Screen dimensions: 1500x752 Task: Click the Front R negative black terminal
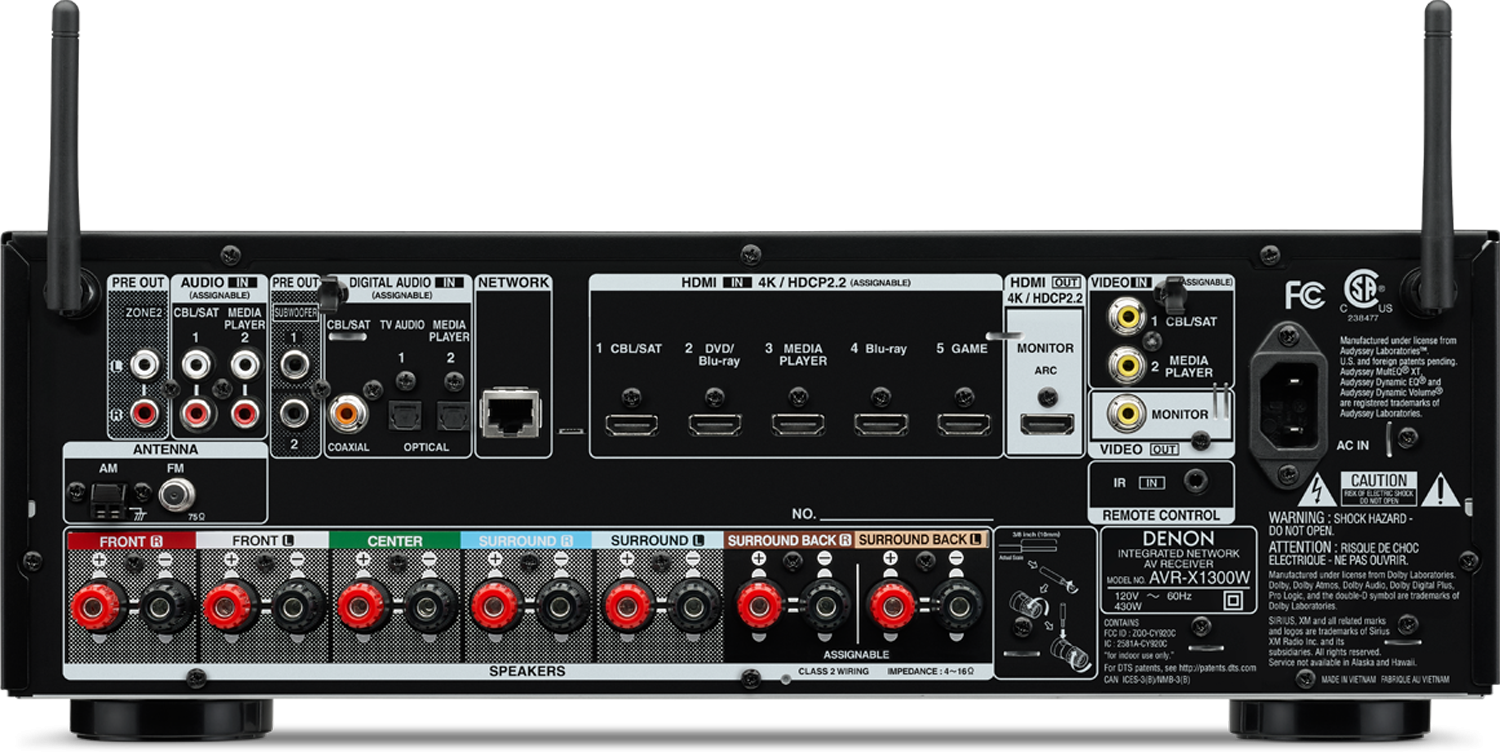pyautogui.click(x=166, y=605)
